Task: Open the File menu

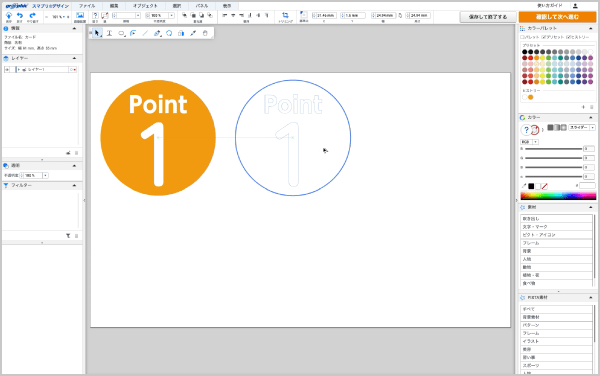Action: tap(87, 6)
